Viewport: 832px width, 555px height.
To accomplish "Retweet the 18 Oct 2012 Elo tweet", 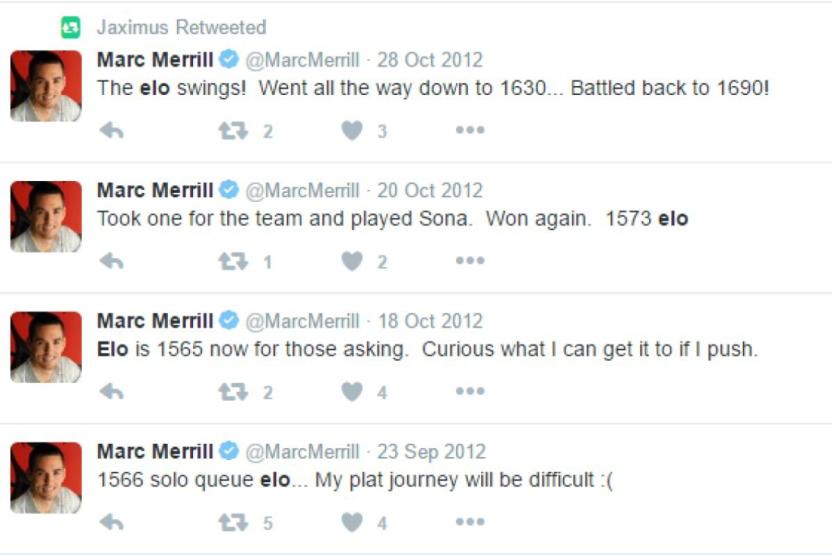I will [233, 392].
